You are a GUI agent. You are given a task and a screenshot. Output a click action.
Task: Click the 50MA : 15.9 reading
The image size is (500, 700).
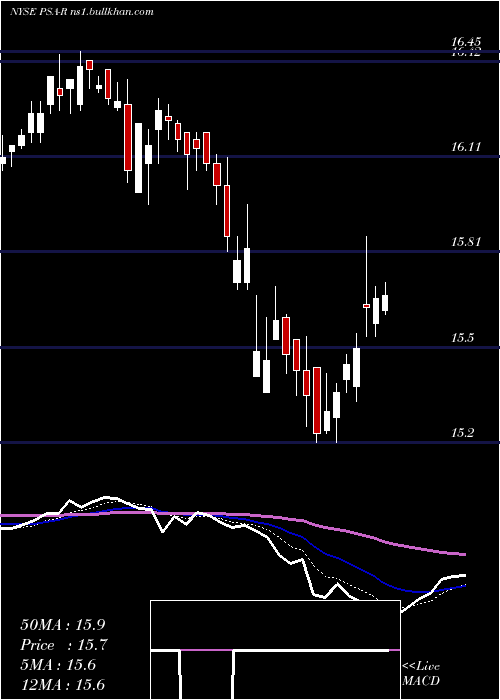tap(63, 625)
